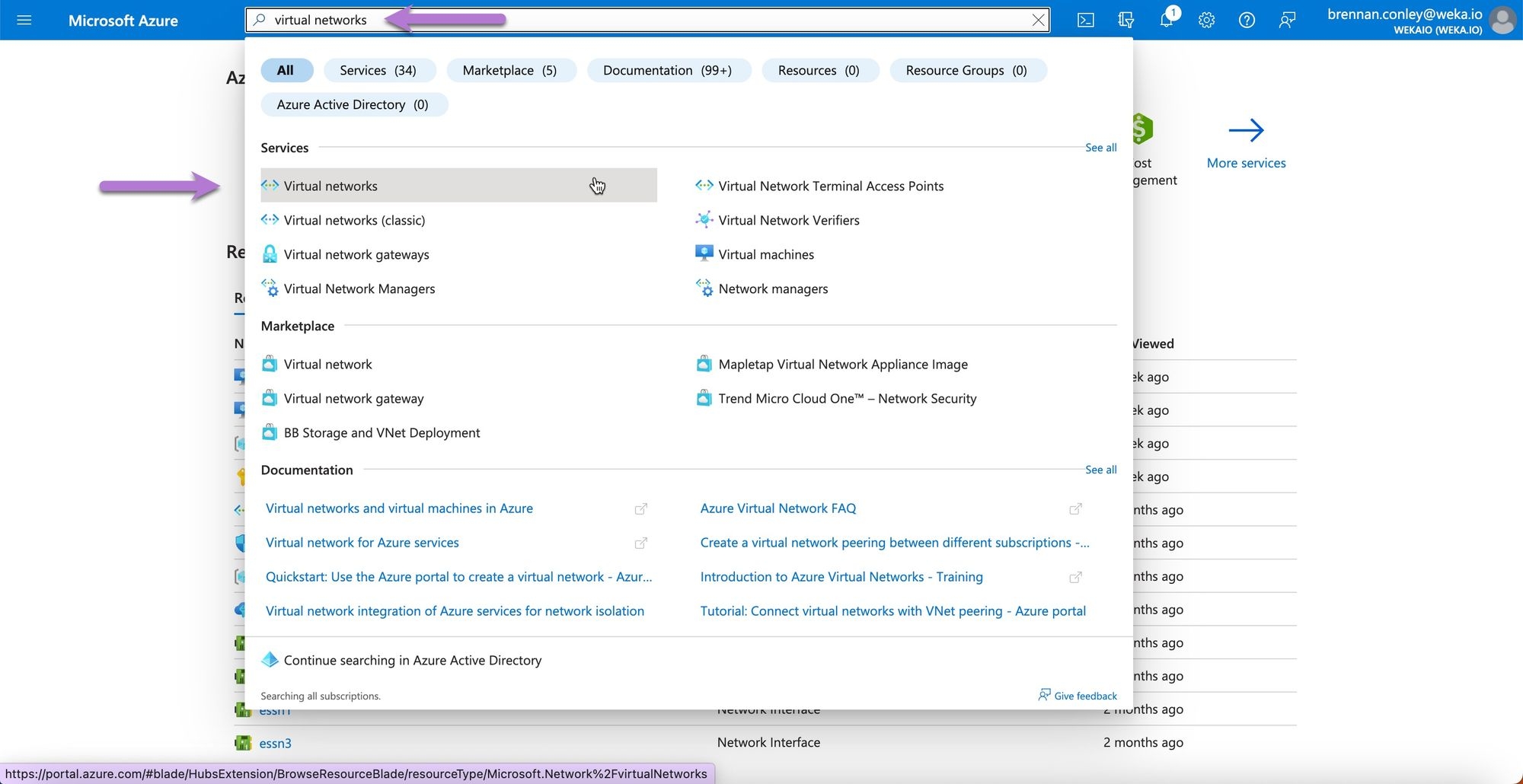This screenshot has width=1523, height=784.
Task: Open Virtual networks service result
Action: pyautogui.click(x=330, y=186)
